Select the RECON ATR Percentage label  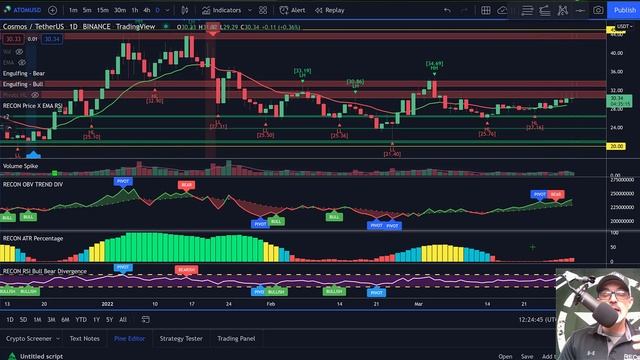[33, 238]
